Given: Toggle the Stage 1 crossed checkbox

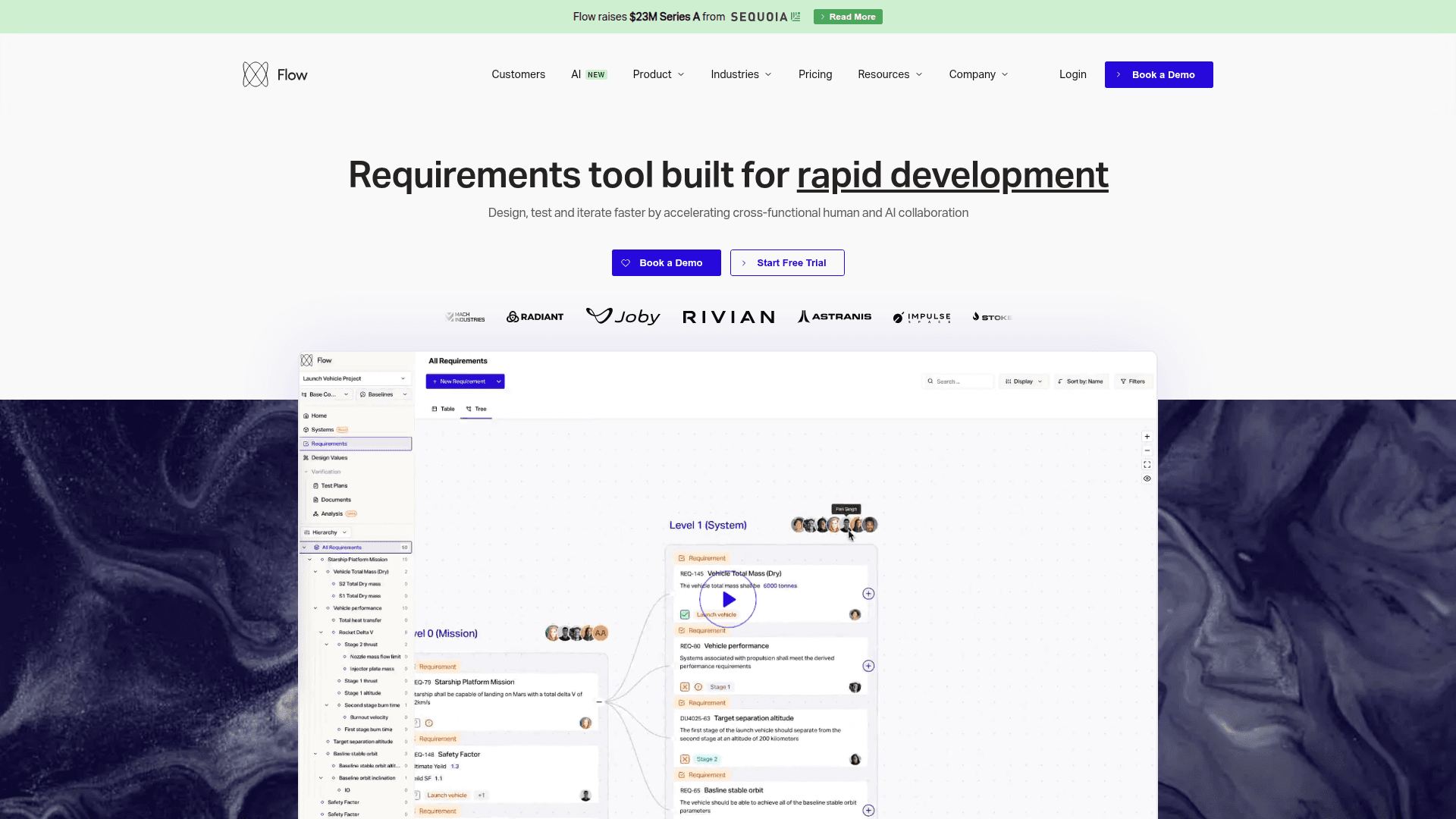Looking at the screenshot, I should coord(685,687).
